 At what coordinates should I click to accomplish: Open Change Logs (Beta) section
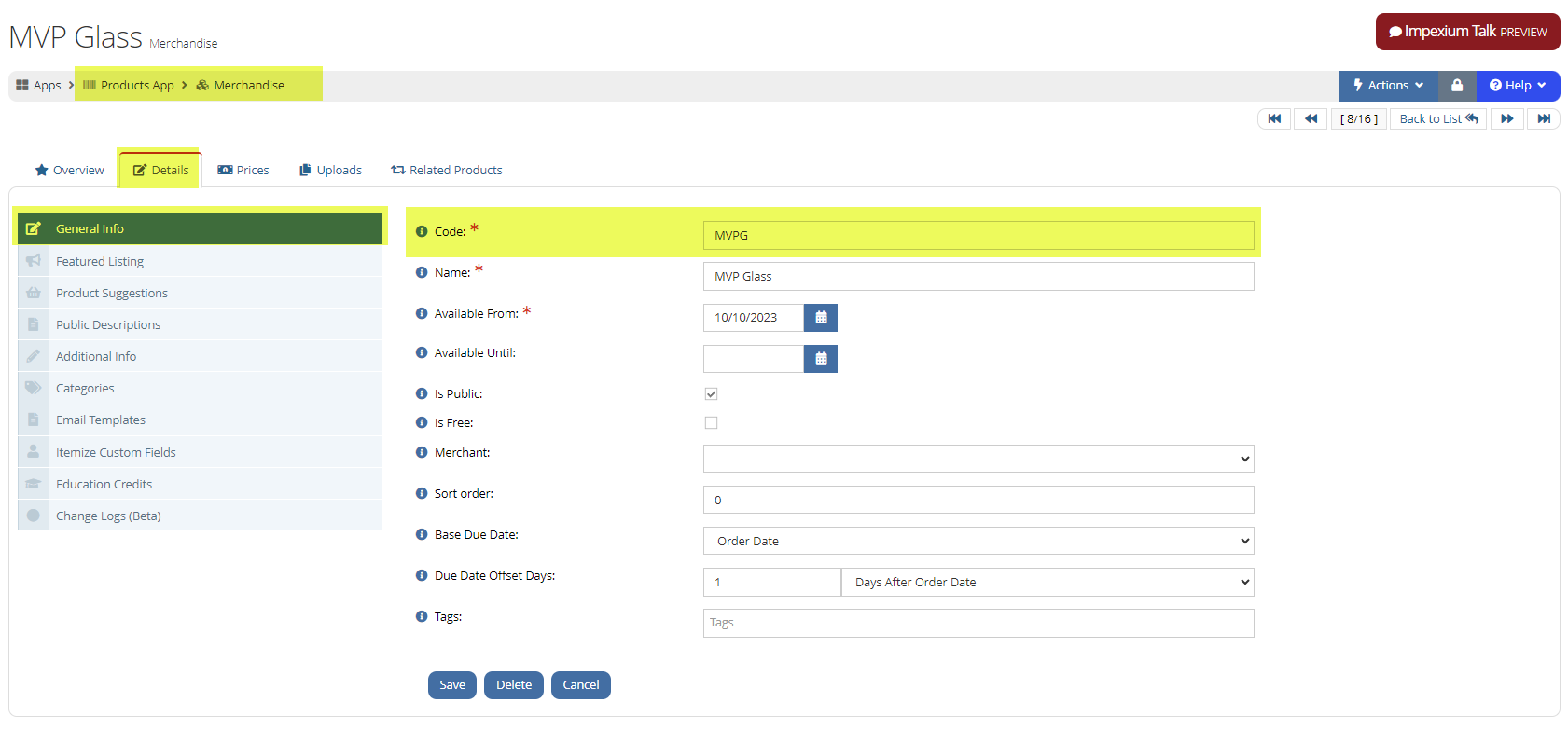[x=200, y=516]
